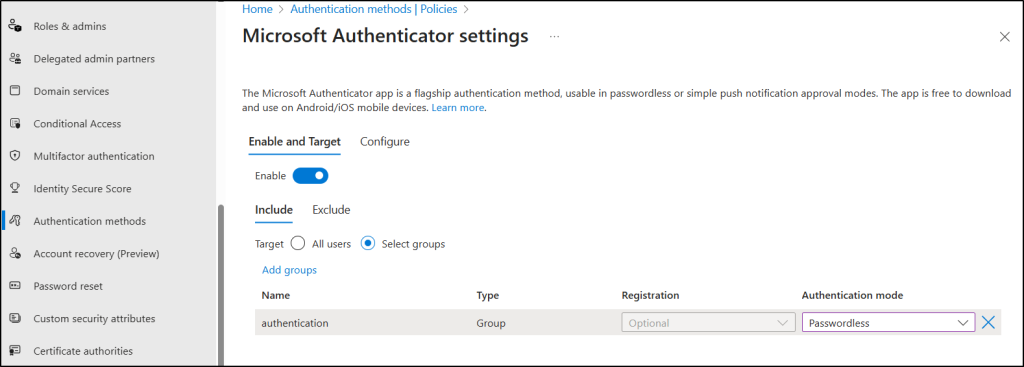Switch to the Enable and Target tab

coord(295,141)
